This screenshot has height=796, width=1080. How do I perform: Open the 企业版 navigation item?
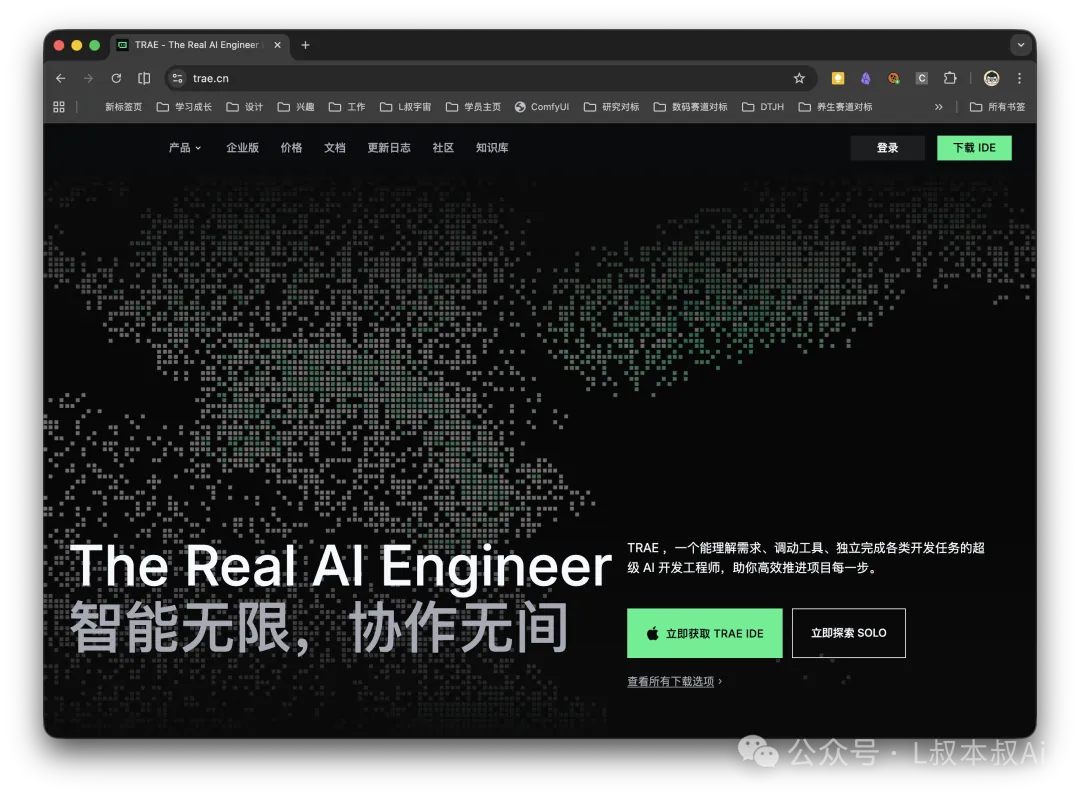click(x=242, y=147)
